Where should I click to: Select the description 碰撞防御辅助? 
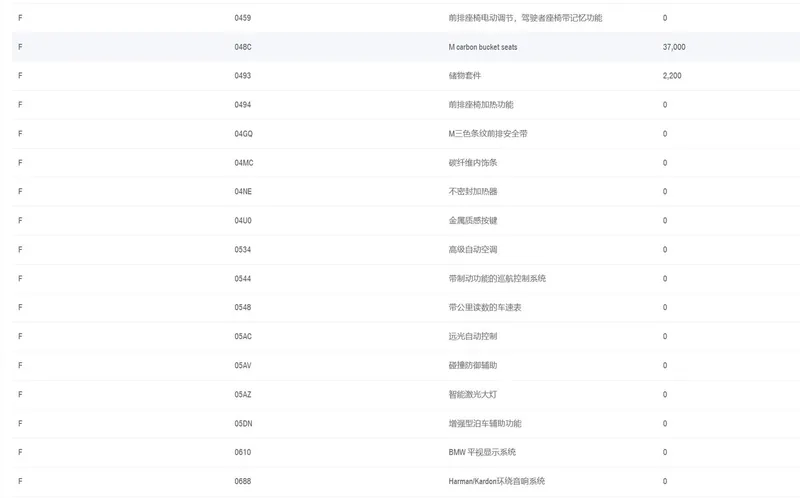(472, 365)
